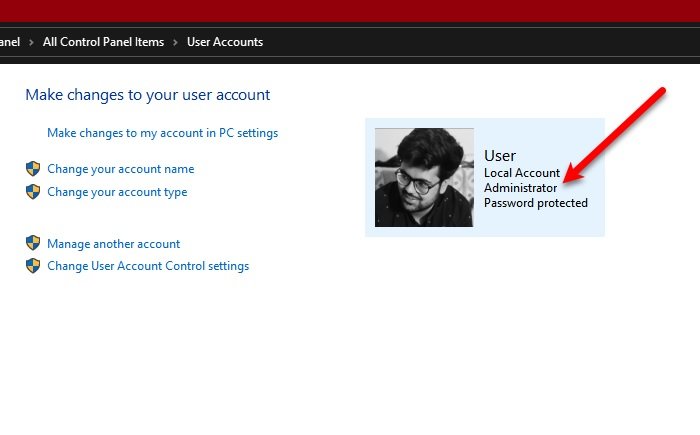Click the partially visible Control Panel breadcrumb
This screenshot has height=435, width=700.
point(10,42)
